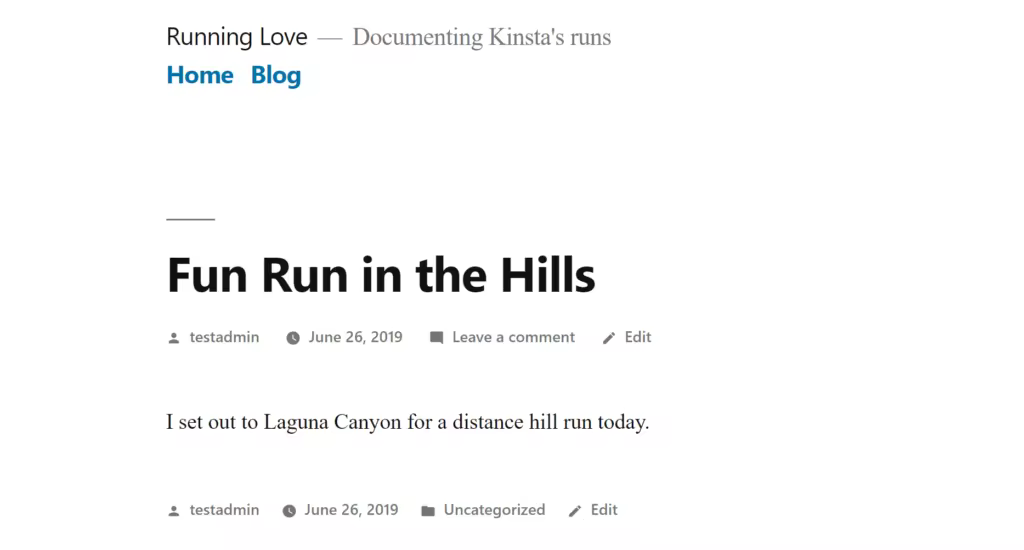The image size is (1024, 550).
Task: Click the pencil icon after Uncategorized
Action: click(x=575, y=511)
